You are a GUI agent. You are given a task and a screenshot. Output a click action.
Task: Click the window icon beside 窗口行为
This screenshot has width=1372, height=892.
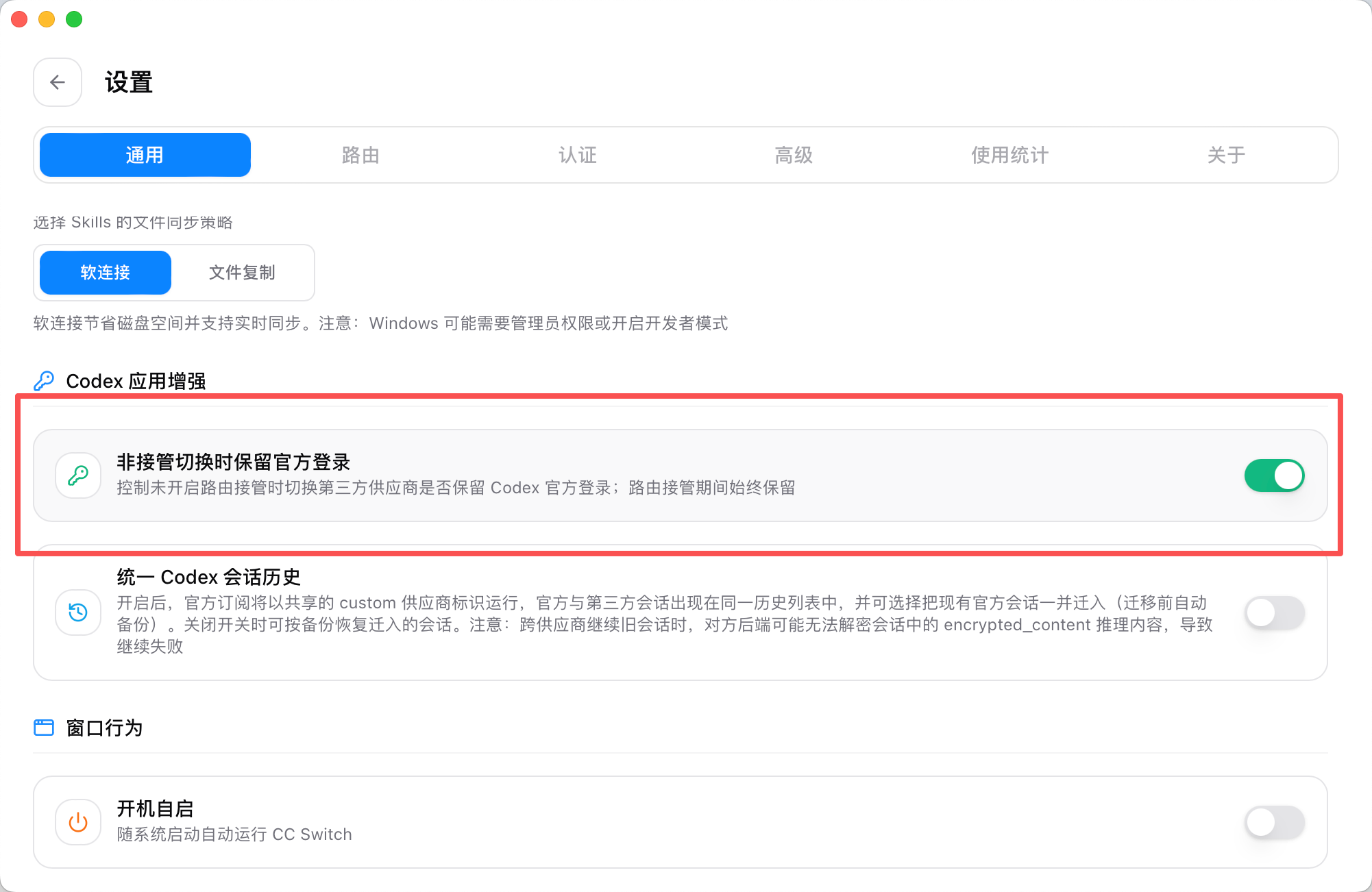44,728
